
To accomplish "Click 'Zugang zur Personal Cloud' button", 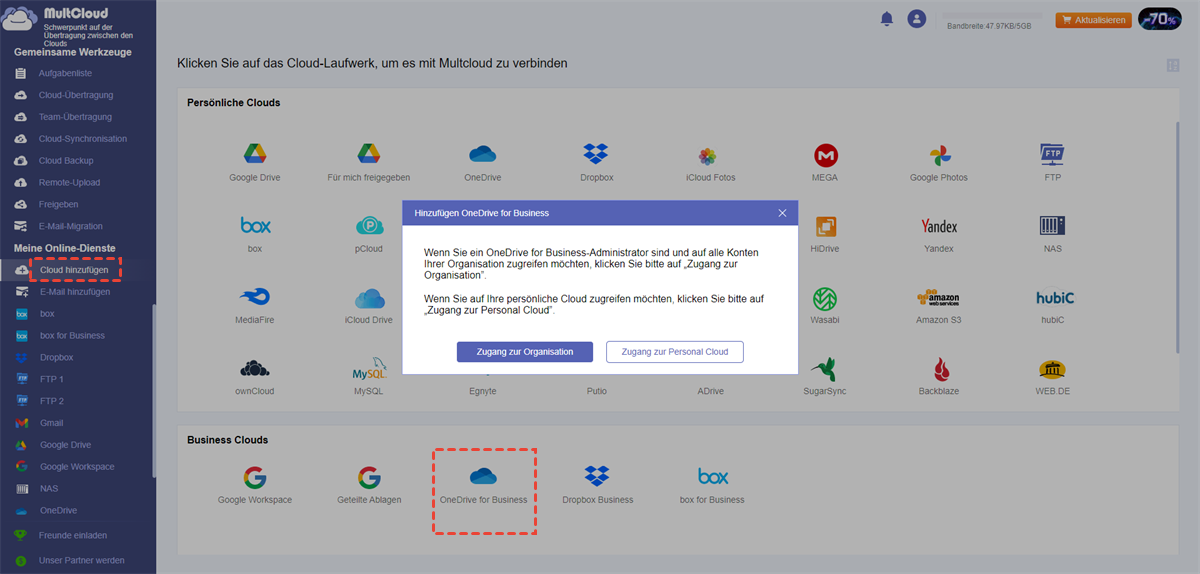I will tap(675, 352).
